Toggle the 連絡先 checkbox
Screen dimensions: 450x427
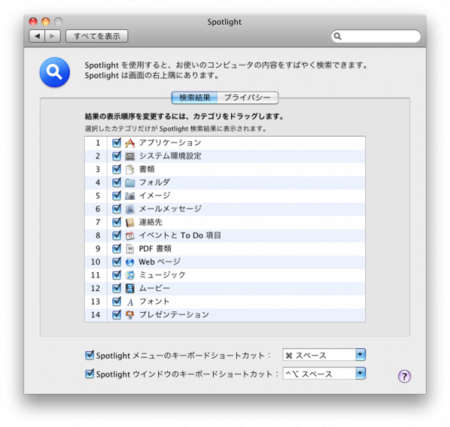coord(116,222)
